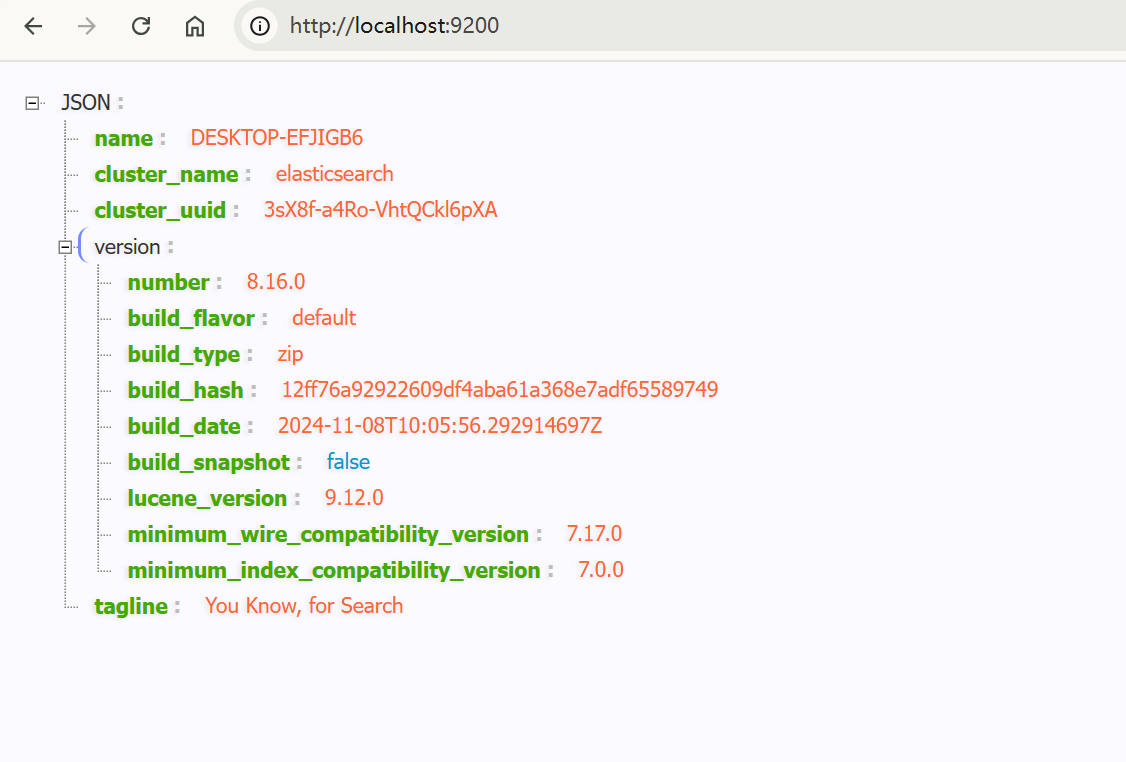Image resolution: width=1126 pixels, height=762 pixels.
Task: Click the build date value 2024-11-08T10:05:56
Action: pyautogui.click(x=439, y=425)
